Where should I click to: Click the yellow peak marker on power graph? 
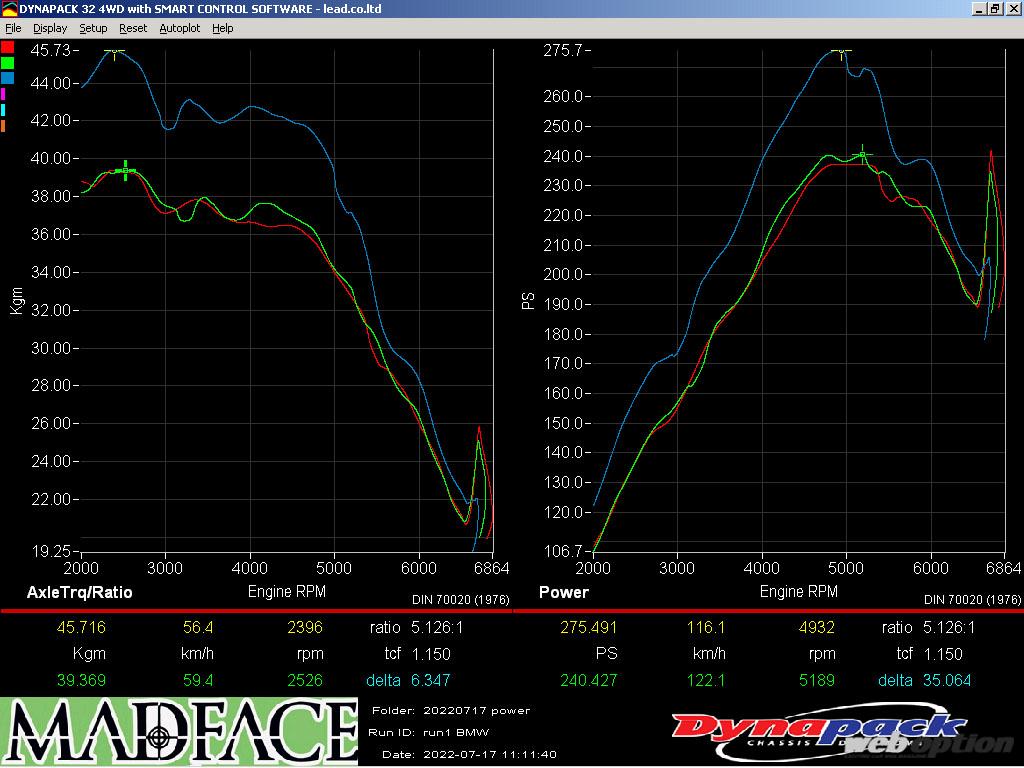(x=841, y=50)
